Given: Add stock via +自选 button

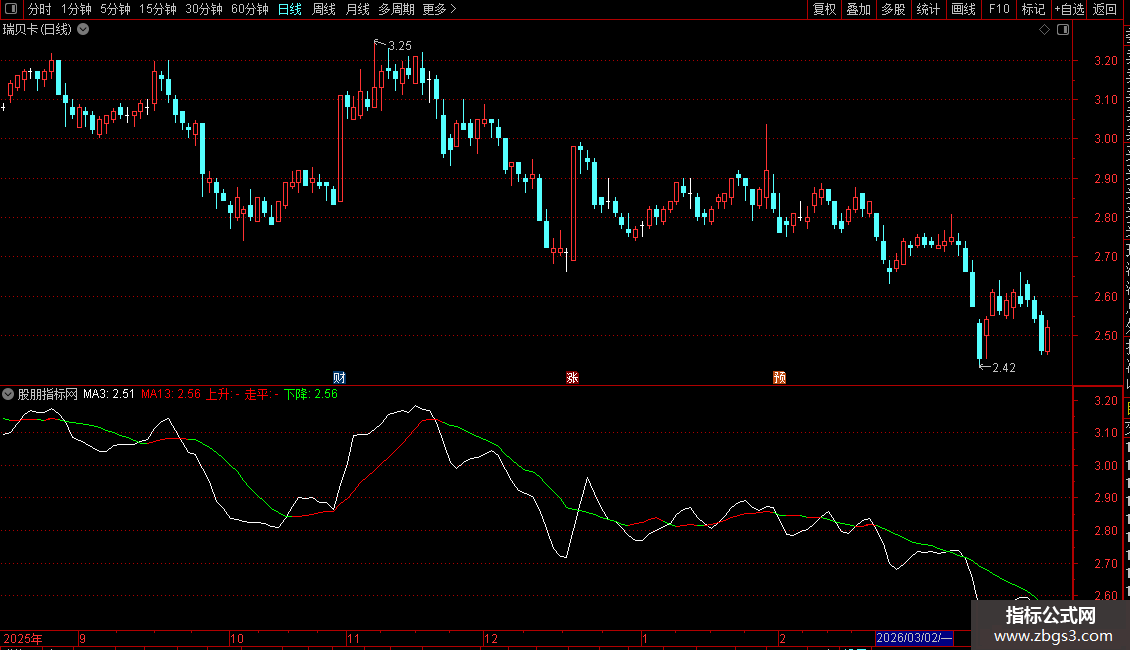Looking at the screenshot, I should (x=1069, y=9).
